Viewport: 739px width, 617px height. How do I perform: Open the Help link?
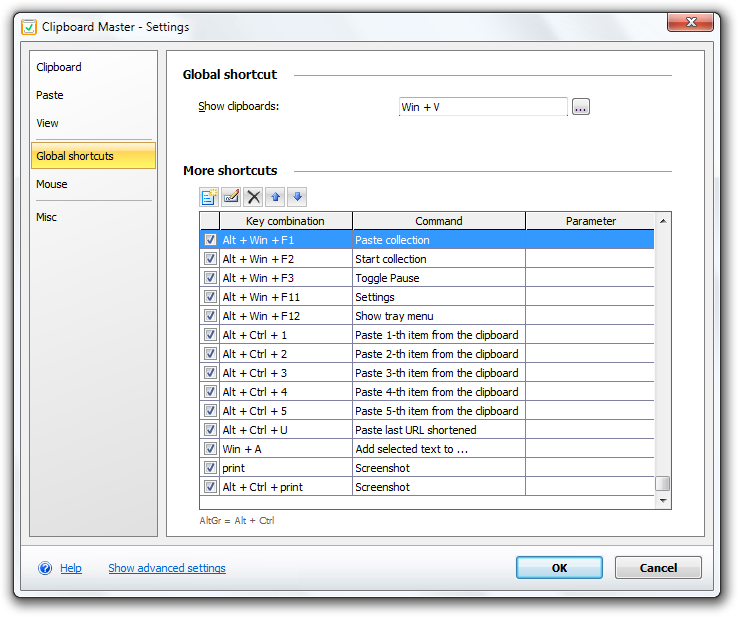[x=71, y=568]
